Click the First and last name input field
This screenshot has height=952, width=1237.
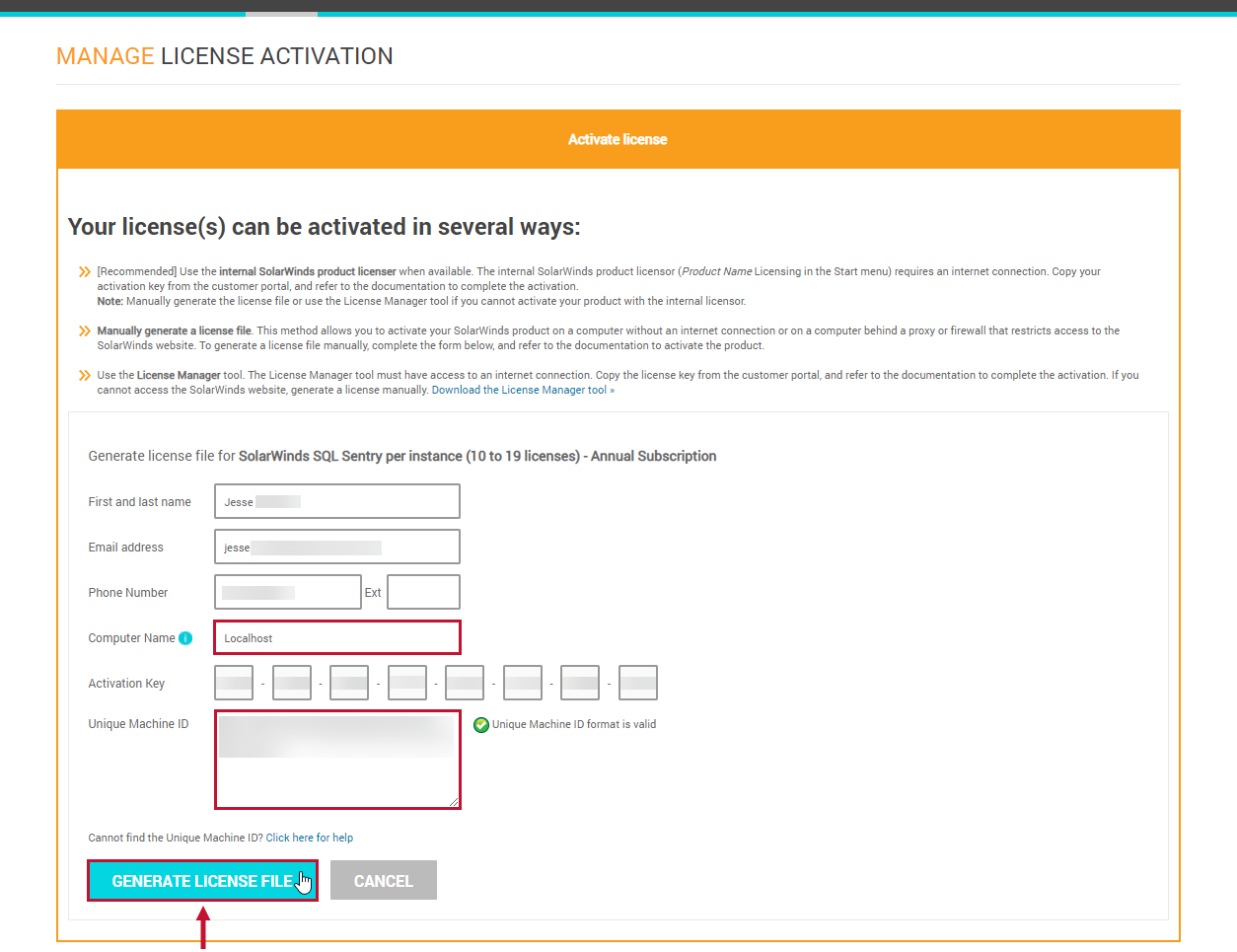(x=336, y=500)
